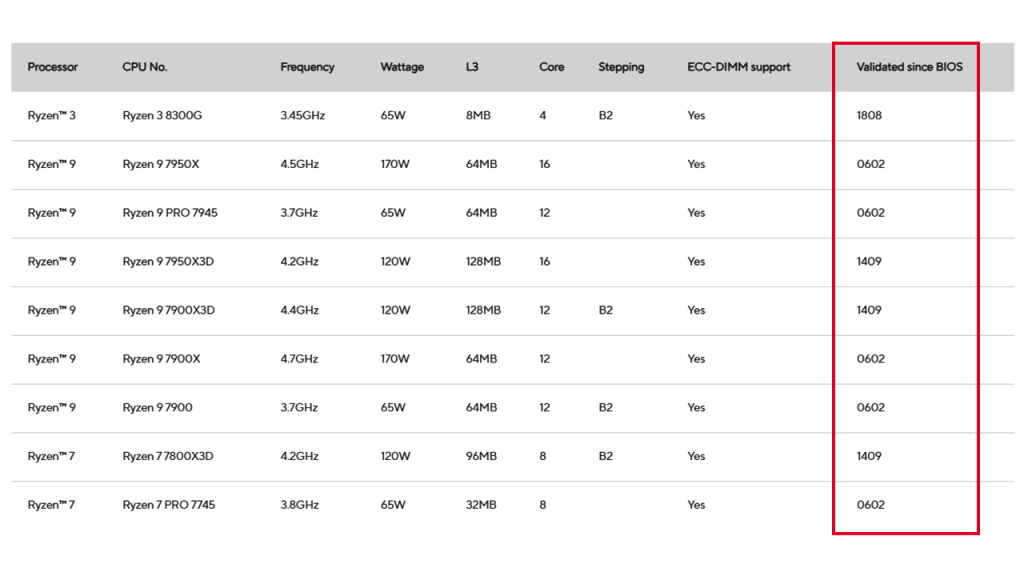The height and width of the screenshot is (576, 1024).
Task: Click the L3 column header
Action: tap(472, 67)
